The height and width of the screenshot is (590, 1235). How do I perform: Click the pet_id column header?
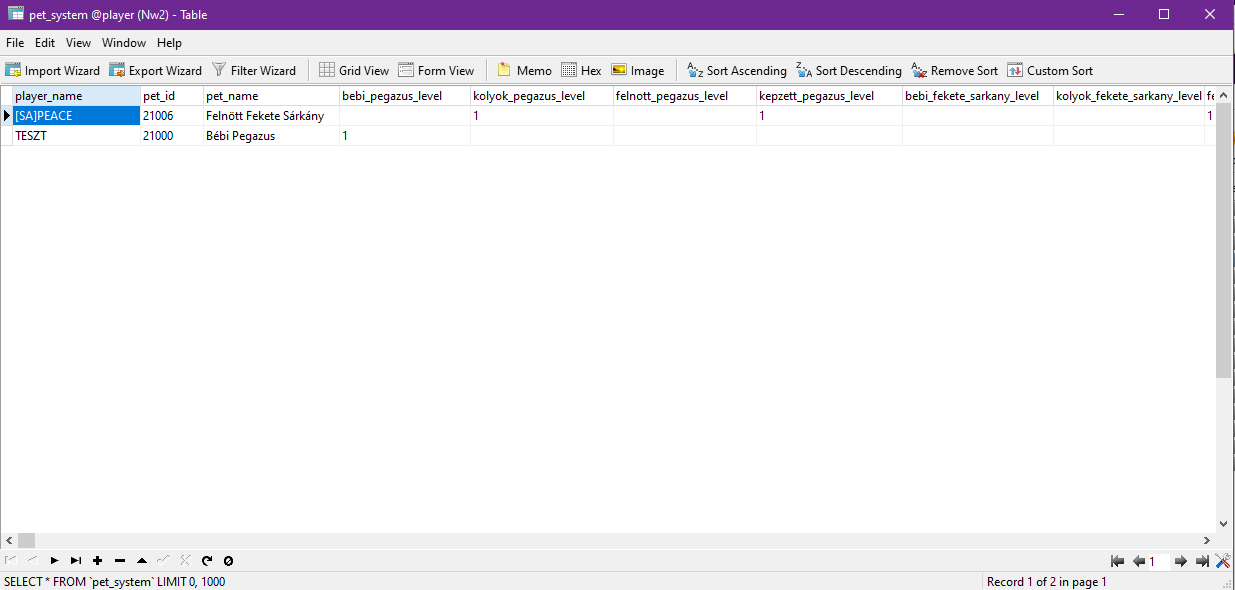coord(172,96)
